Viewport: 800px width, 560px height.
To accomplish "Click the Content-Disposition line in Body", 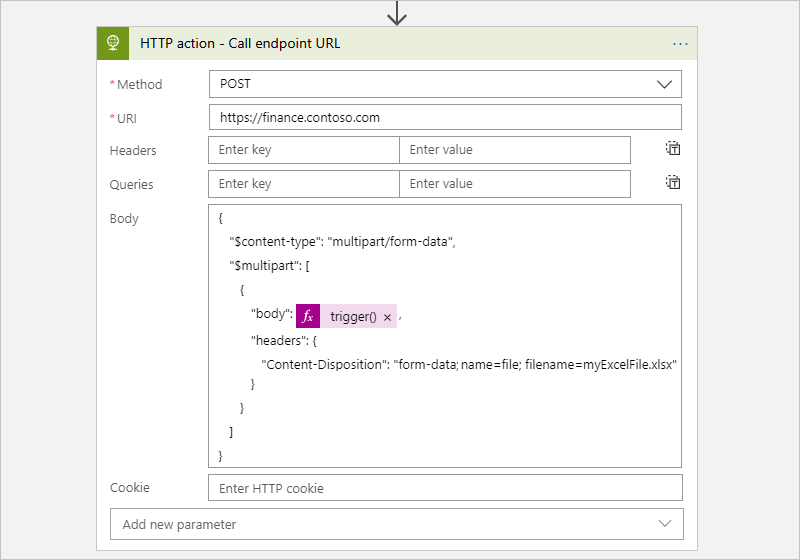I will click(x=469, y=365).
